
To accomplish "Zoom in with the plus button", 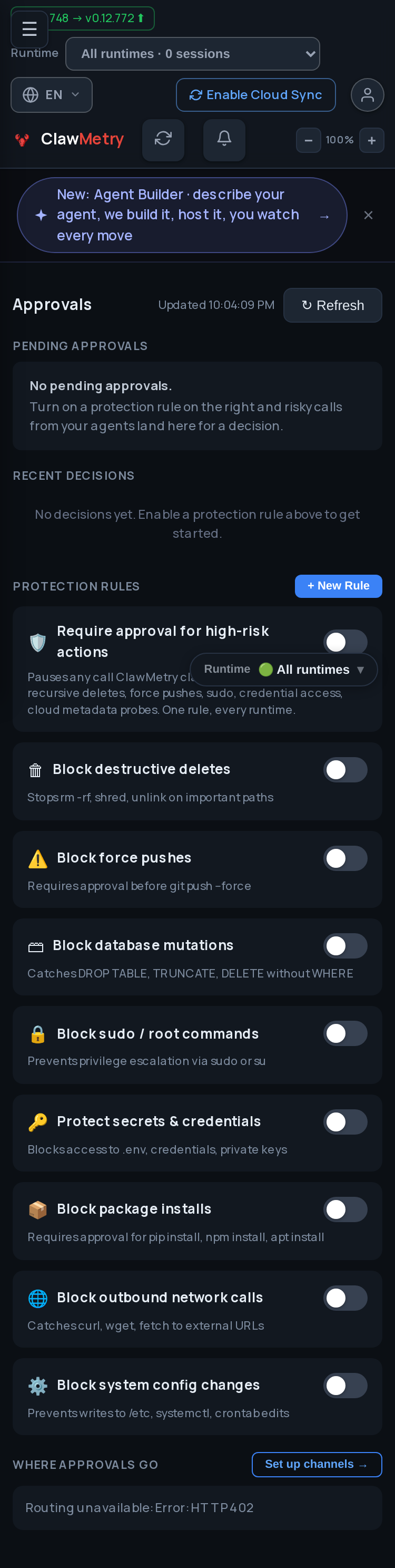I will [x=371, y=140].
